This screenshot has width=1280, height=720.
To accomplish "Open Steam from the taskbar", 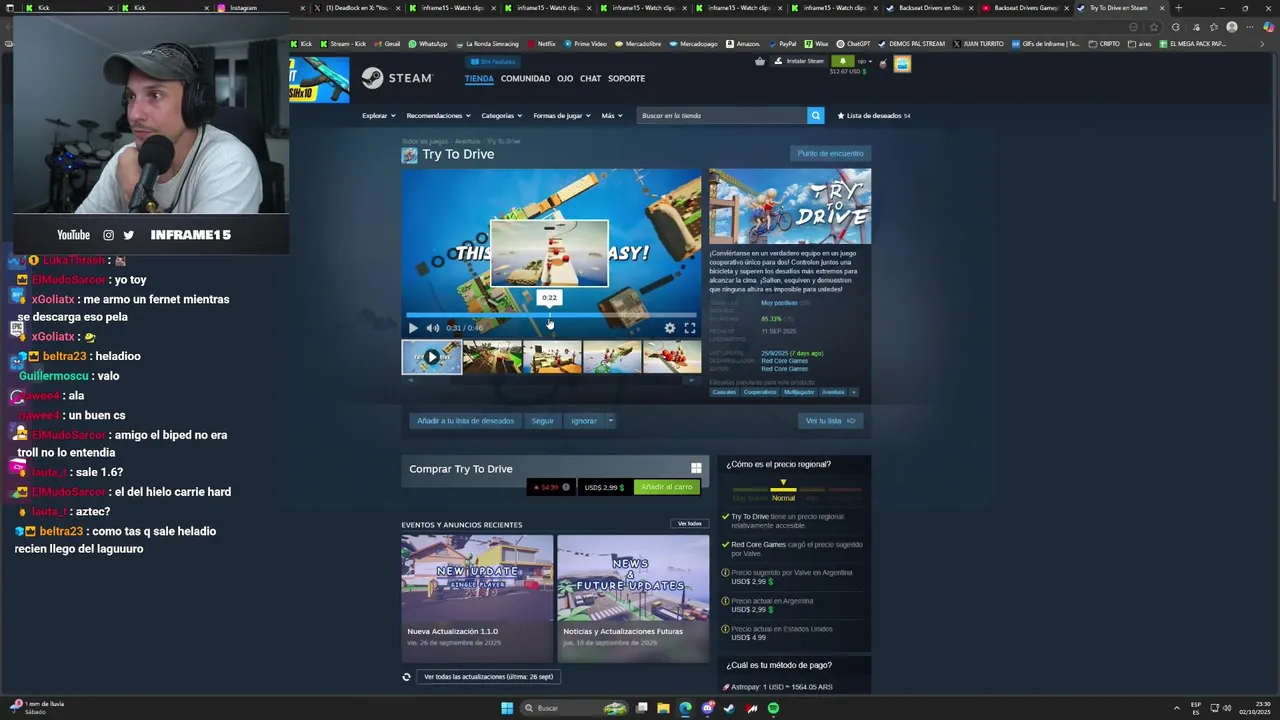I will click(729, 708).
